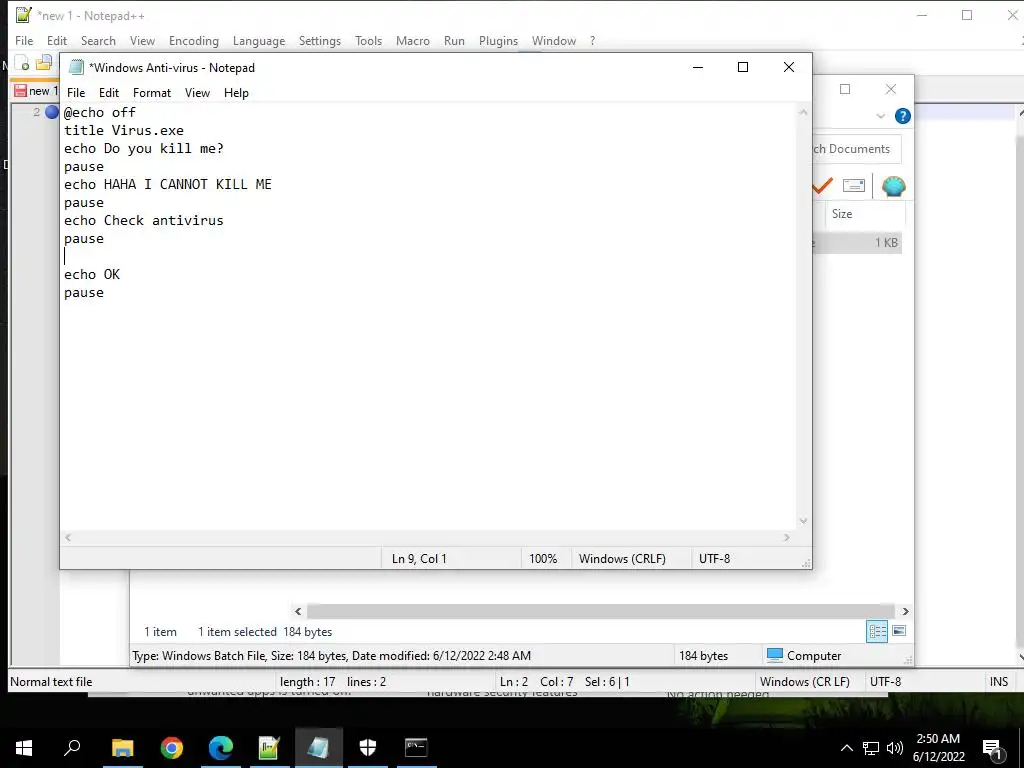Open the Notepad++ Run menu
This screenshot has width=1024, height=768.
[454, 40]
